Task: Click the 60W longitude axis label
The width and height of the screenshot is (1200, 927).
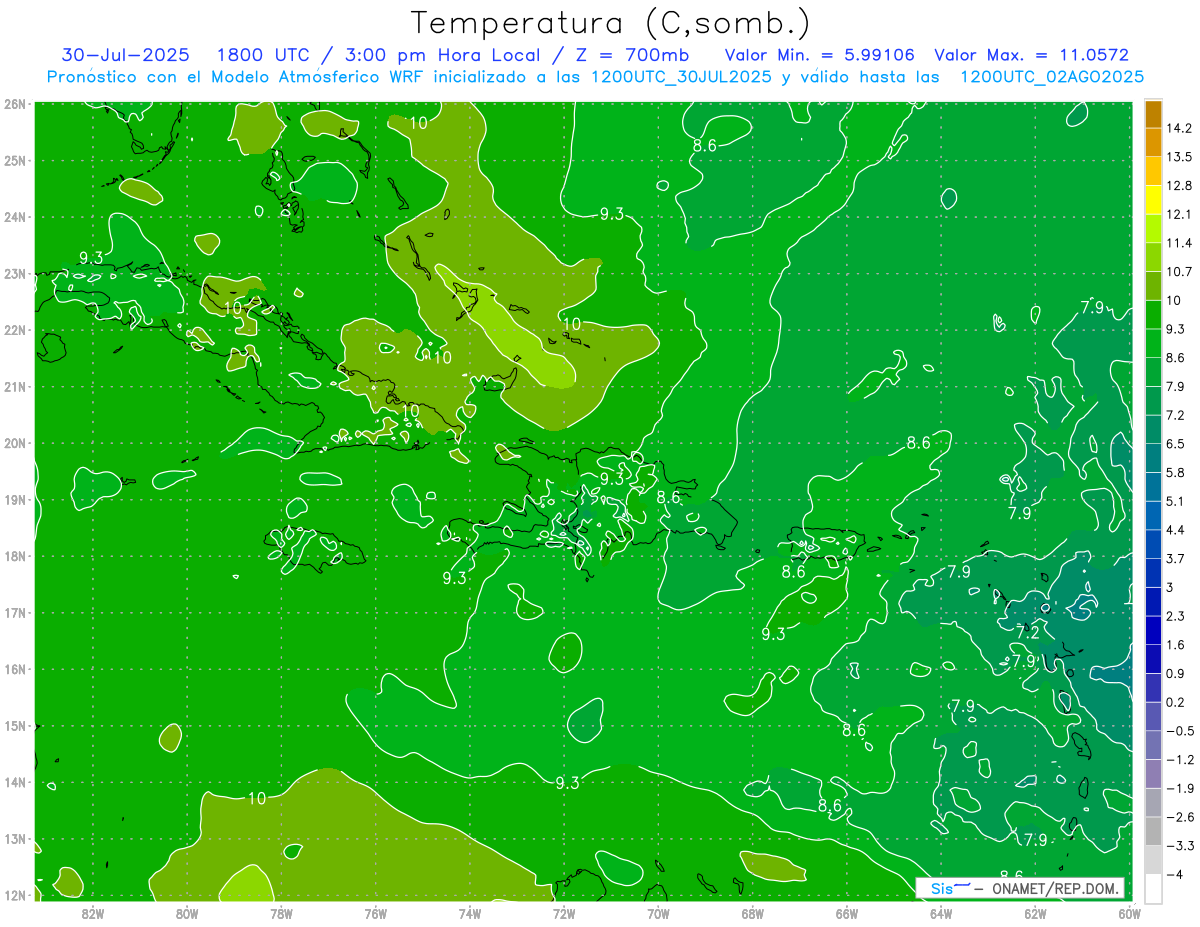Action: (1129, 913)
